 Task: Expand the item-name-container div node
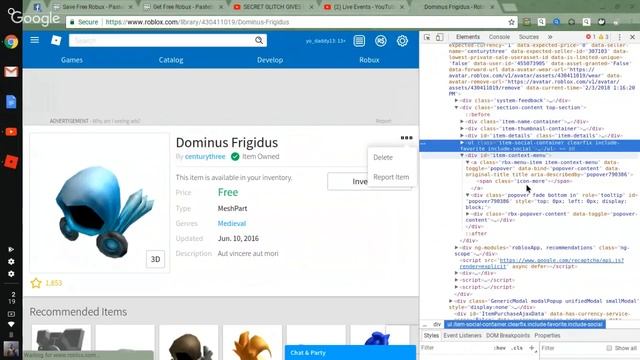(x=462, y=122)
